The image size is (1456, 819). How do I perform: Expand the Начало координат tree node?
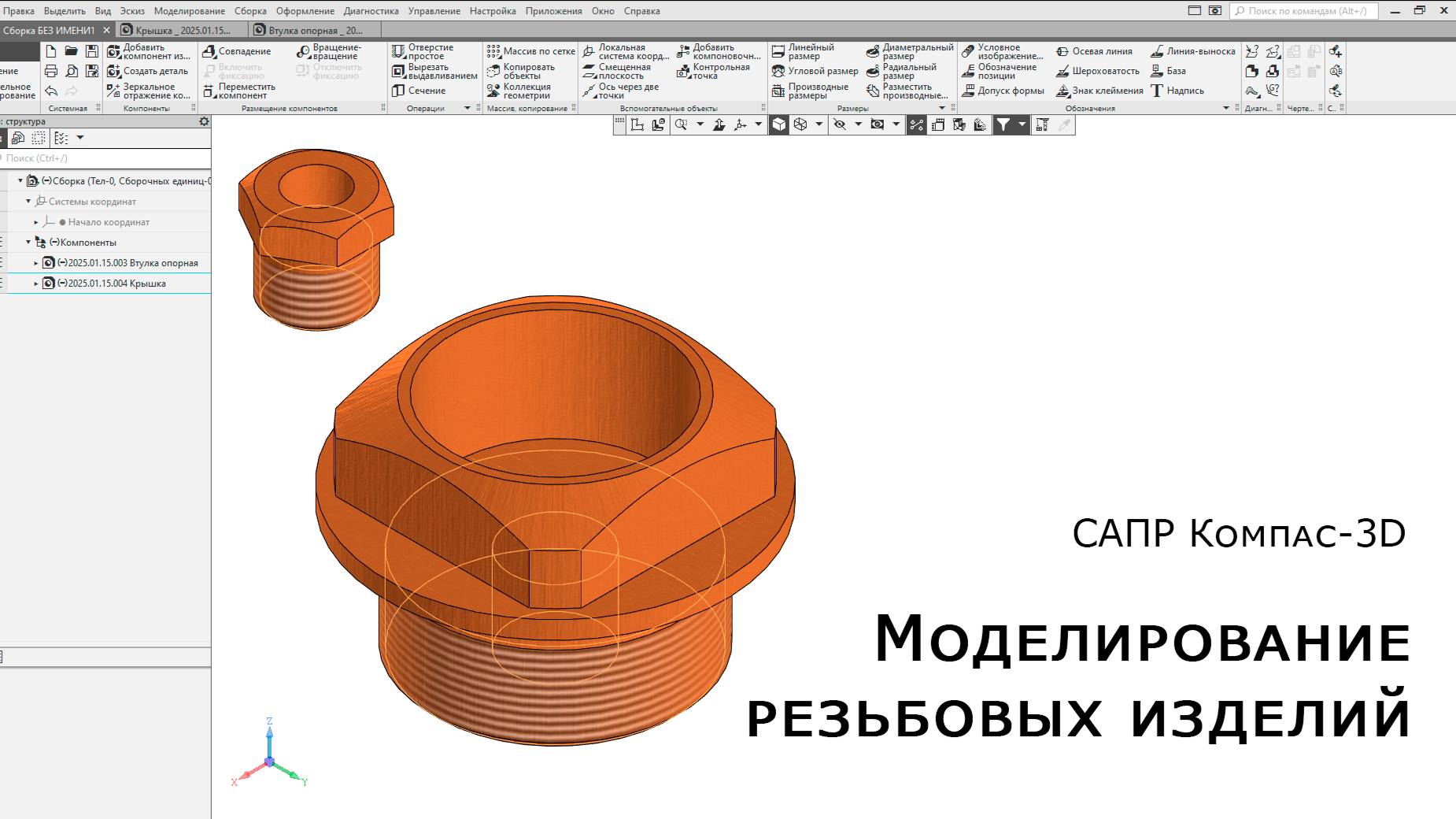[x=37, y=222]
